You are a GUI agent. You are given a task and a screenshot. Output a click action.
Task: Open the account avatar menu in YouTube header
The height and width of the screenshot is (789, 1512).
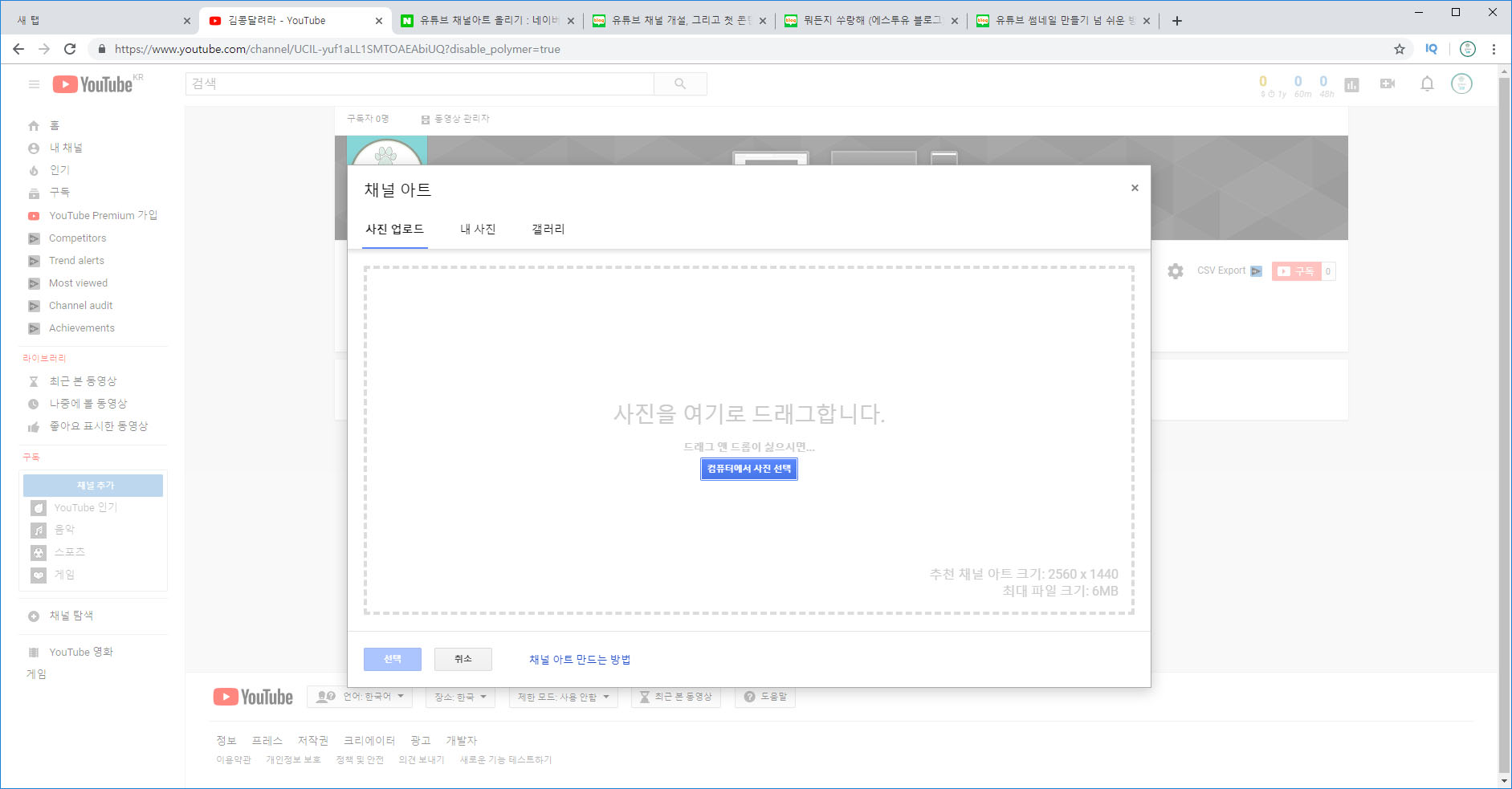(1461, 83)
